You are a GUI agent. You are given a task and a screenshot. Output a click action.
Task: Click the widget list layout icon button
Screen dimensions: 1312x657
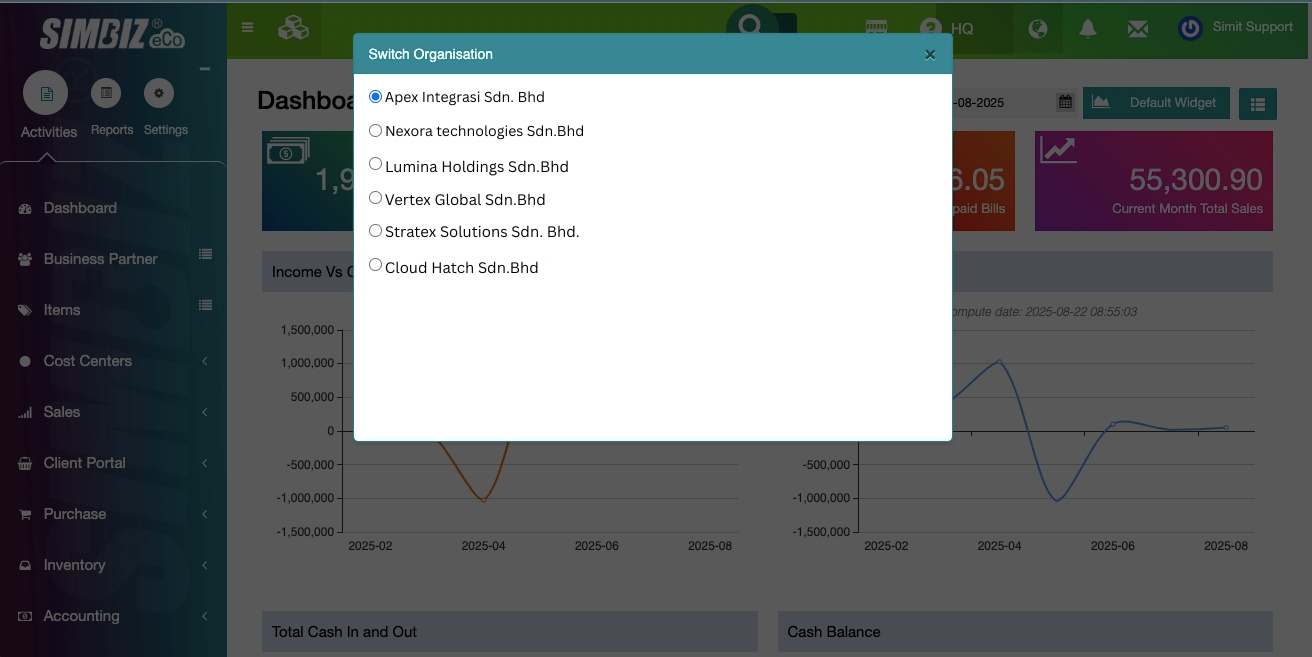pyautogui.click(x=1257, y=103)
